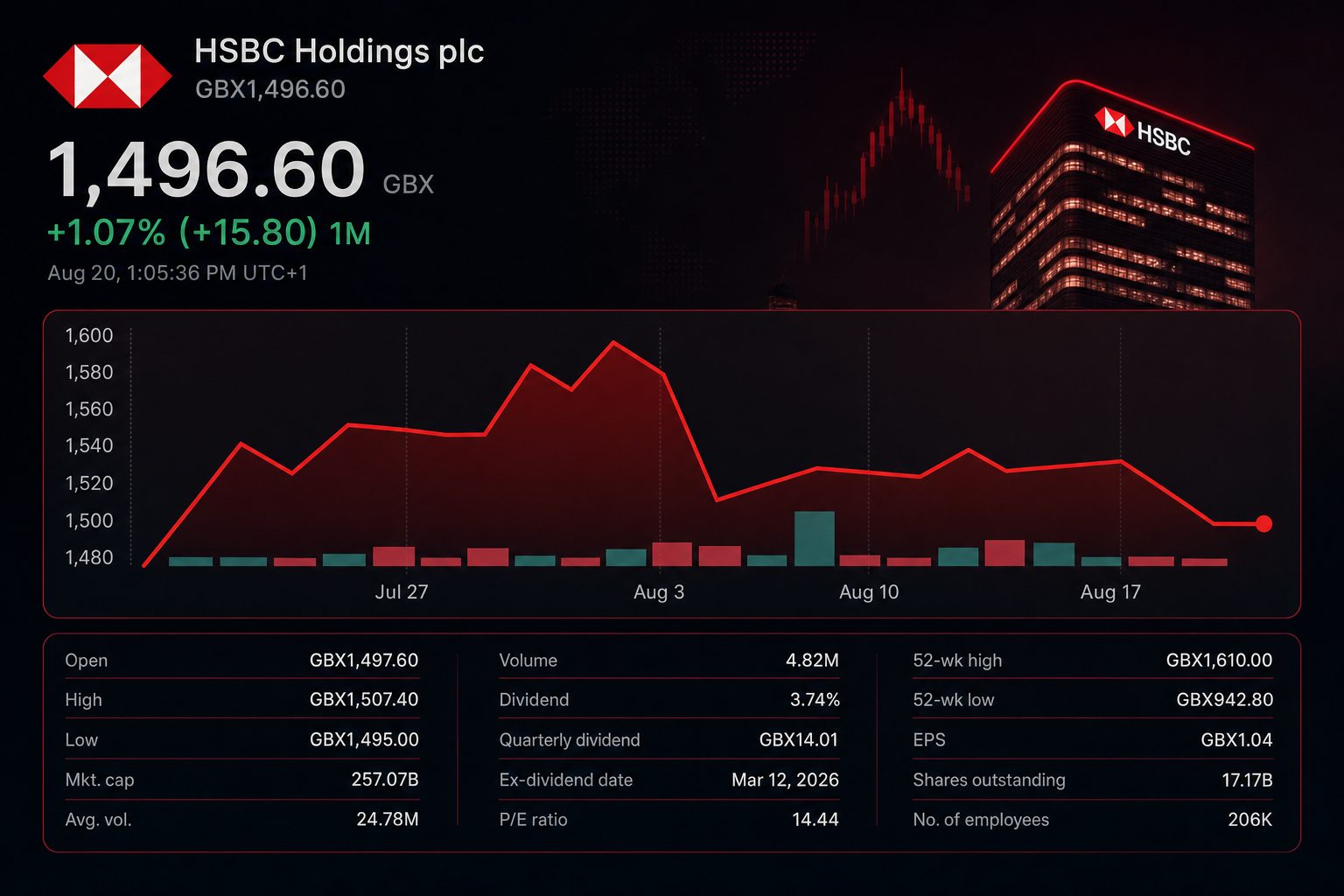Click the GBX1.04 EPS value

(x=1236, y=740)
